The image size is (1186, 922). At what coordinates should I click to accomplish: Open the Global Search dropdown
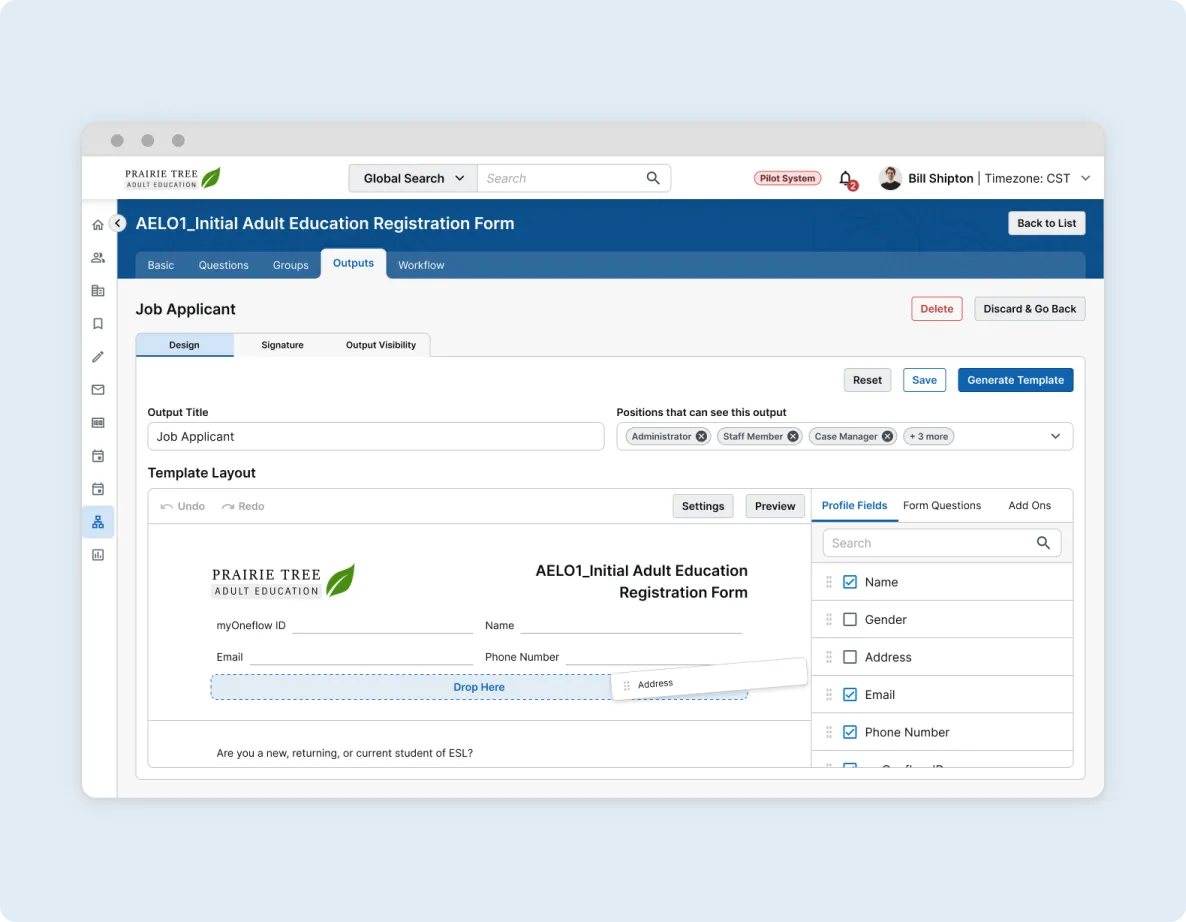pyautogui.click(x=413, y=178)
